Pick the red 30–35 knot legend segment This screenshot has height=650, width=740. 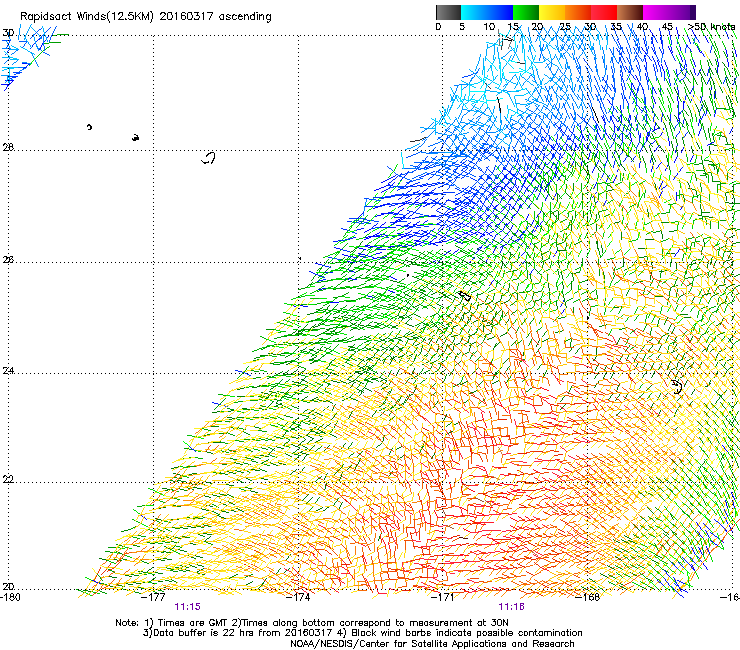(x=604, y=12)
